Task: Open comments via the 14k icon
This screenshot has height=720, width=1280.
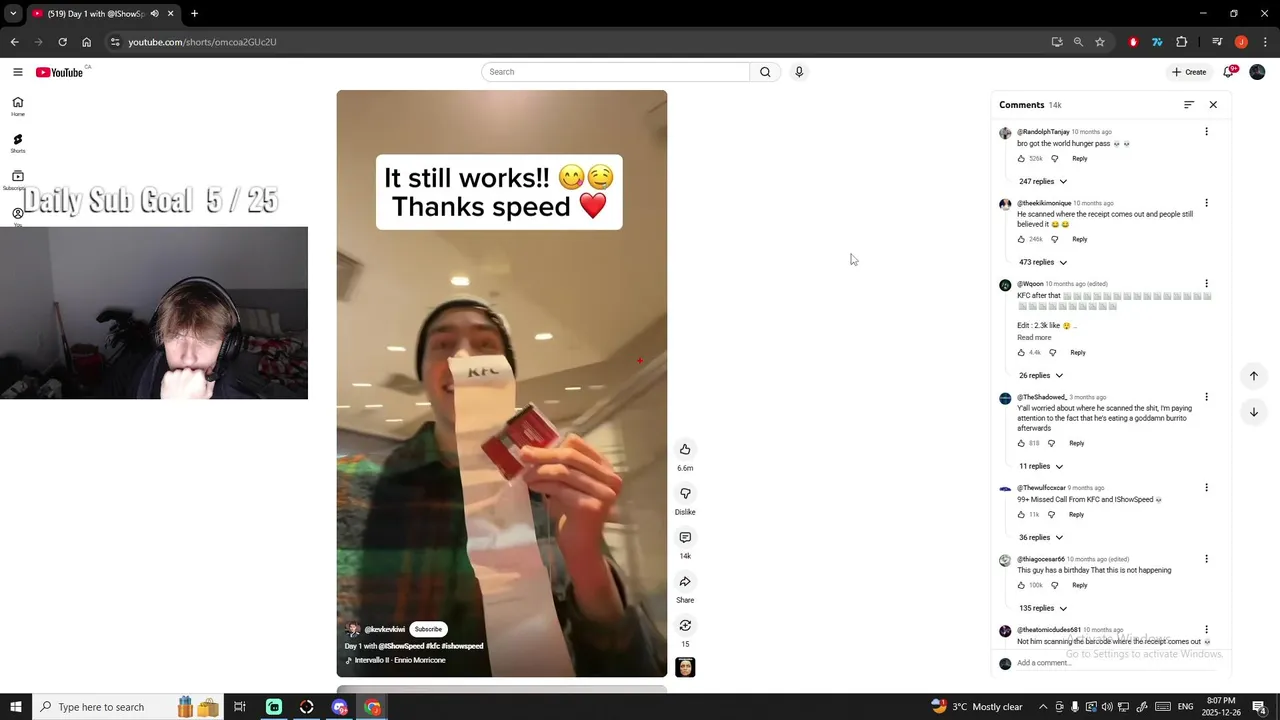Action: [x=685, y=537]
